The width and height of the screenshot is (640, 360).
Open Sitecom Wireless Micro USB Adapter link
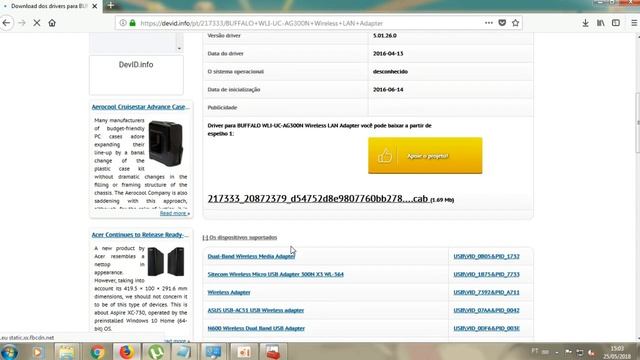pos(276,274)
